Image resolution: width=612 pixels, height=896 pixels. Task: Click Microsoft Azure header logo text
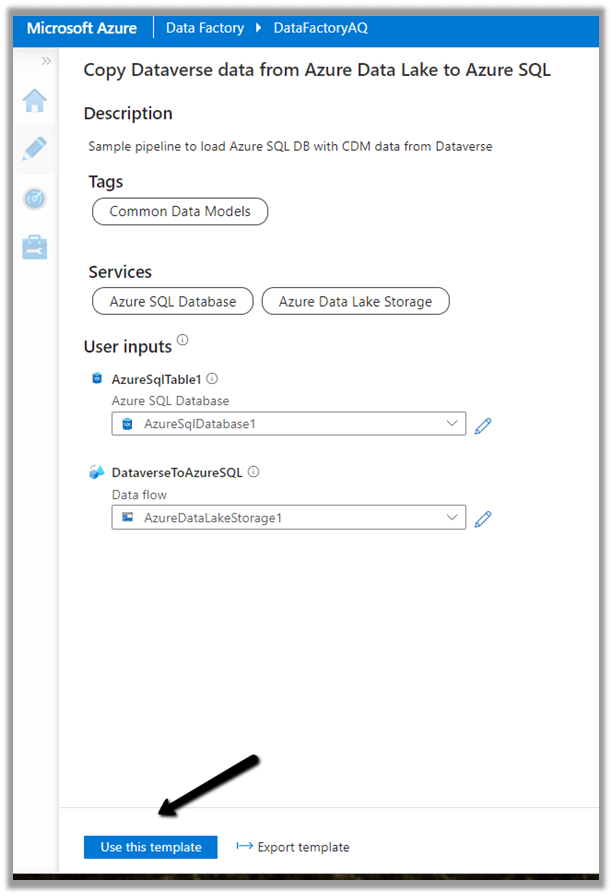tap(82, 28)
